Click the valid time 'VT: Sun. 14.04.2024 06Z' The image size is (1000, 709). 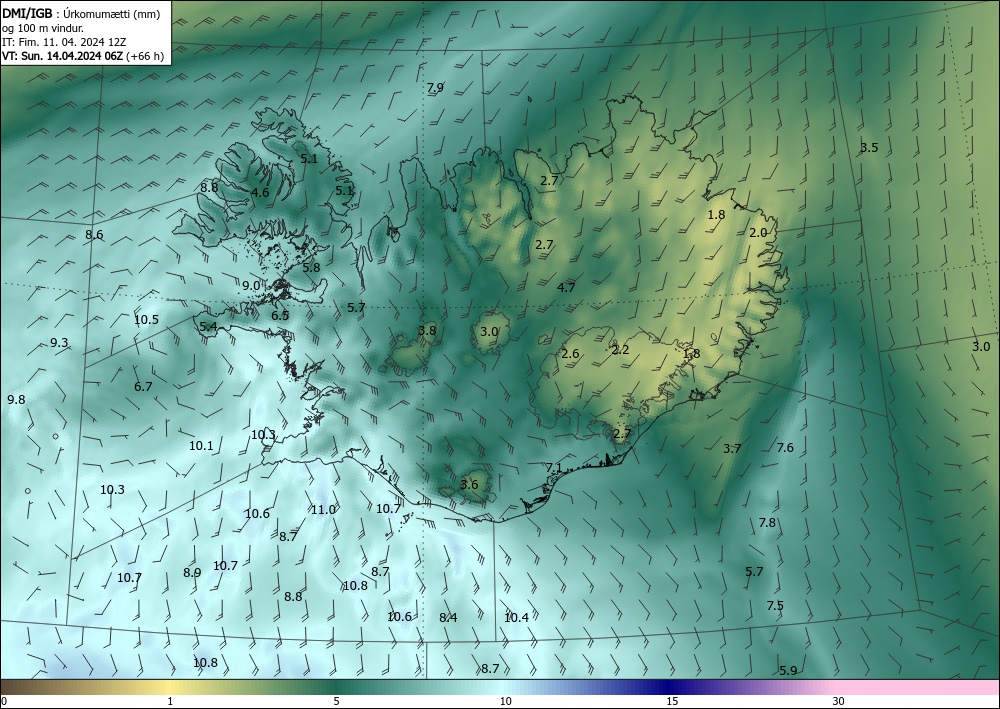(x=62, y=56)
